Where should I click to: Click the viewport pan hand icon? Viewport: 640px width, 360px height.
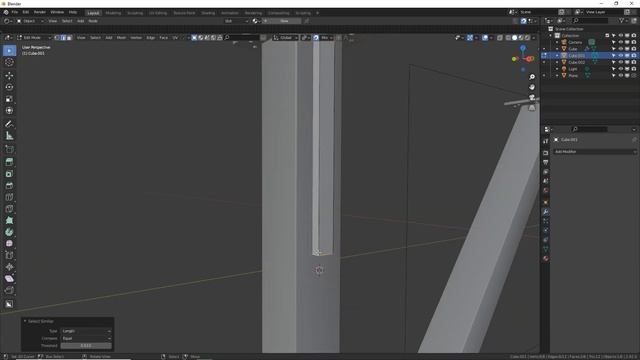pyautogui.click(x=532, y=87)
